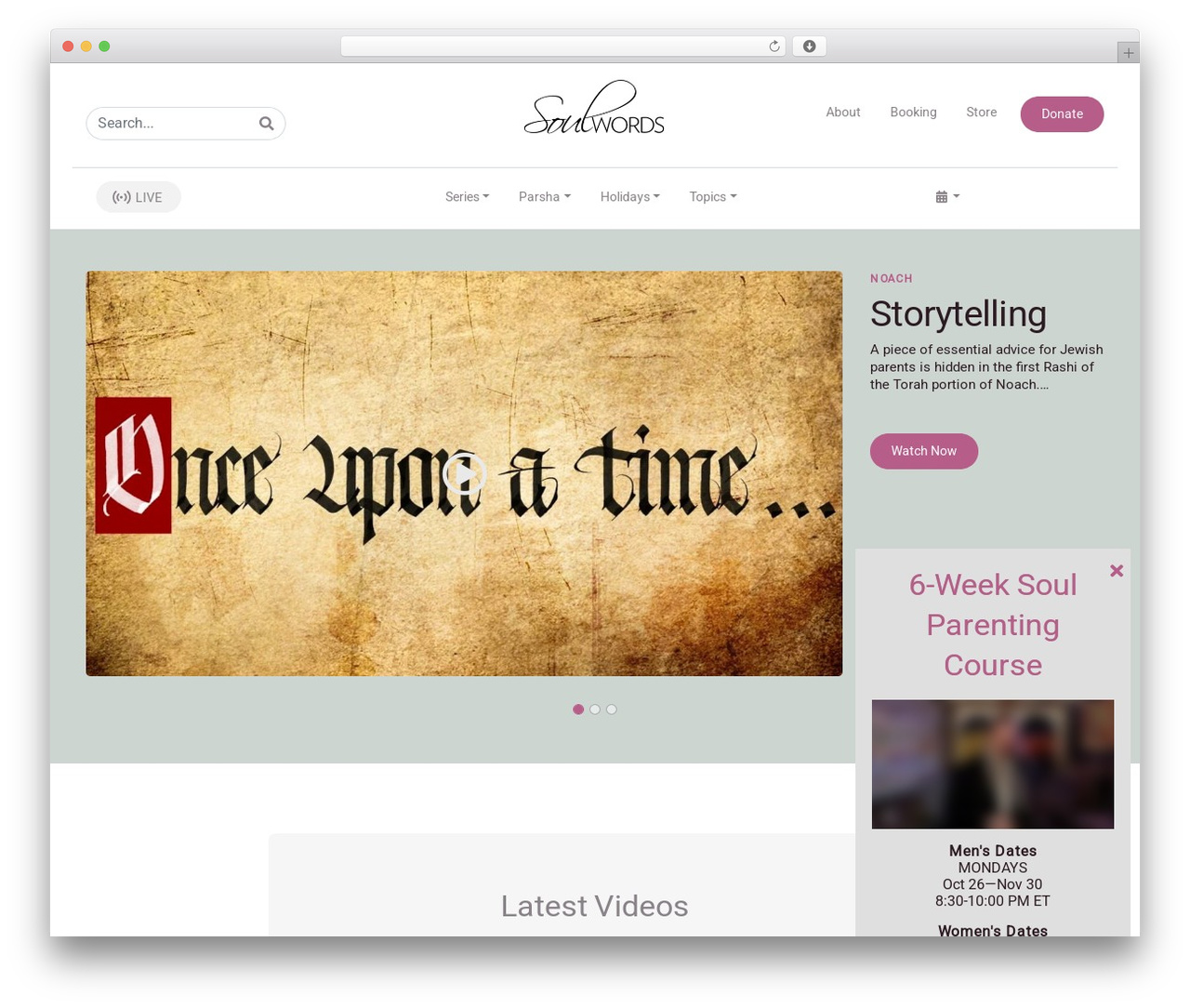Open the calendar icon dropdown

(947, 197)
